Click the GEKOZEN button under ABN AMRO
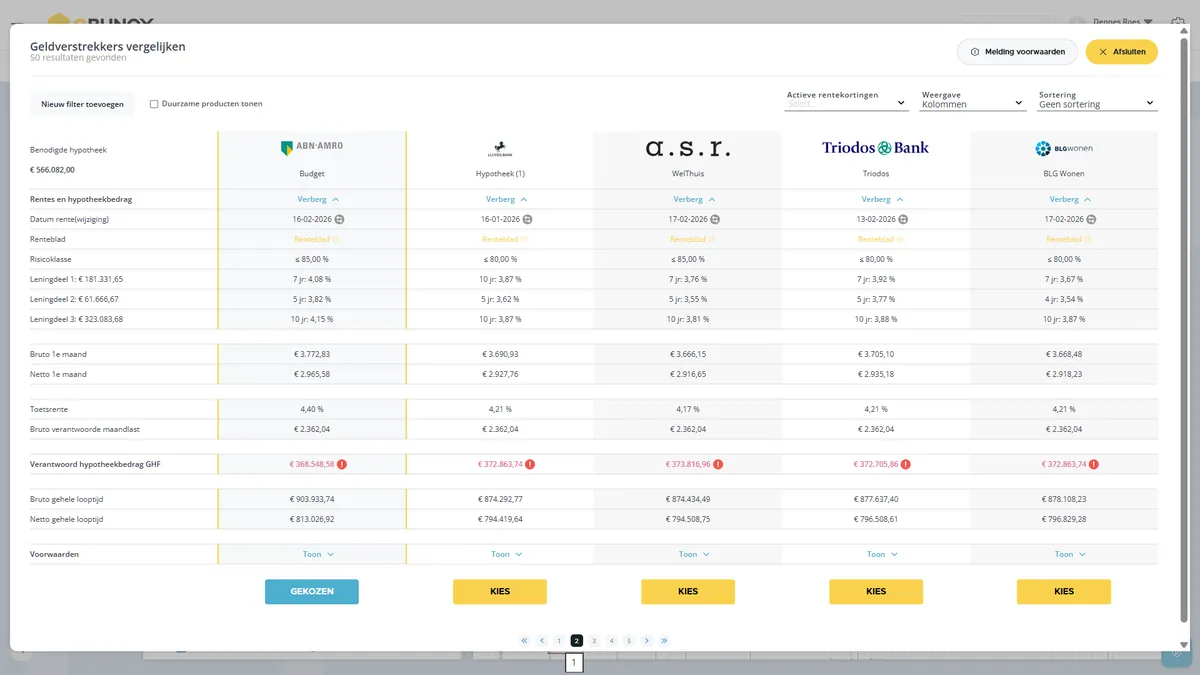The height and width of the screenshot is (675, 1200). click(x=312, y=592)
